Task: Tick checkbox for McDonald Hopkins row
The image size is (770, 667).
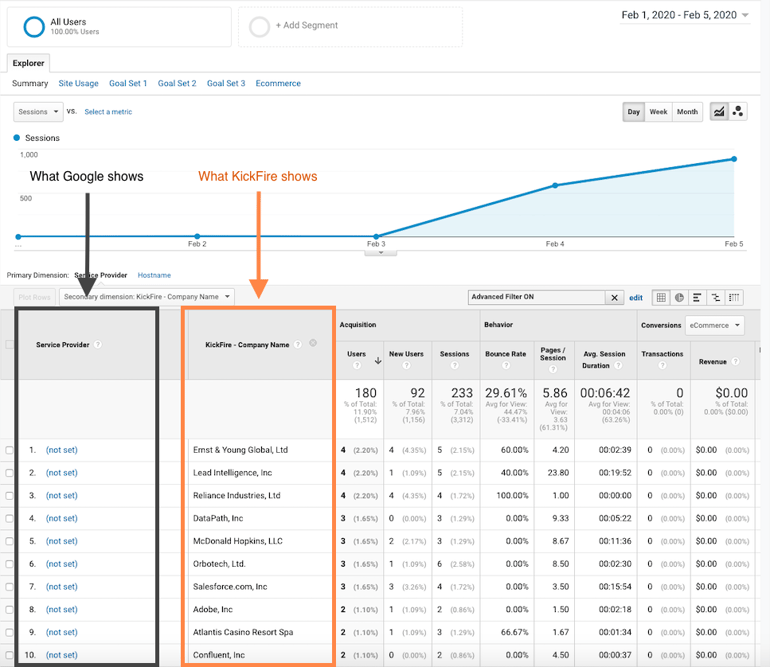Action: tap(9, 541)
